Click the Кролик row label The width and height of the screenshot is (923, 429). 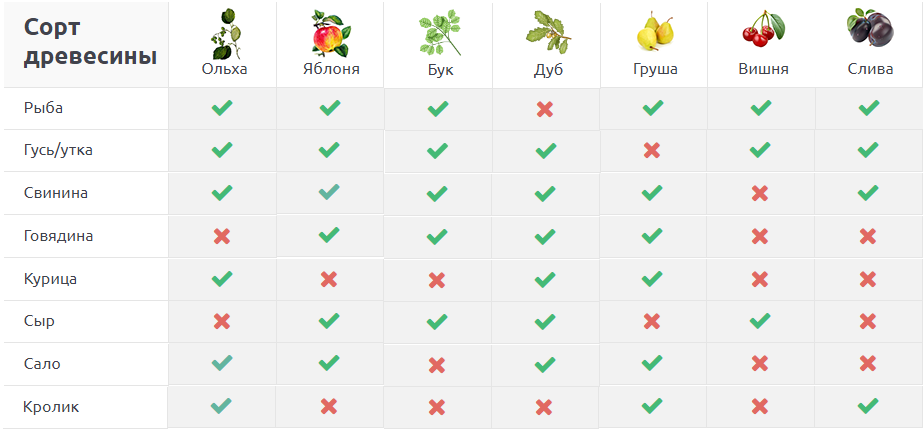pos(51,407)
